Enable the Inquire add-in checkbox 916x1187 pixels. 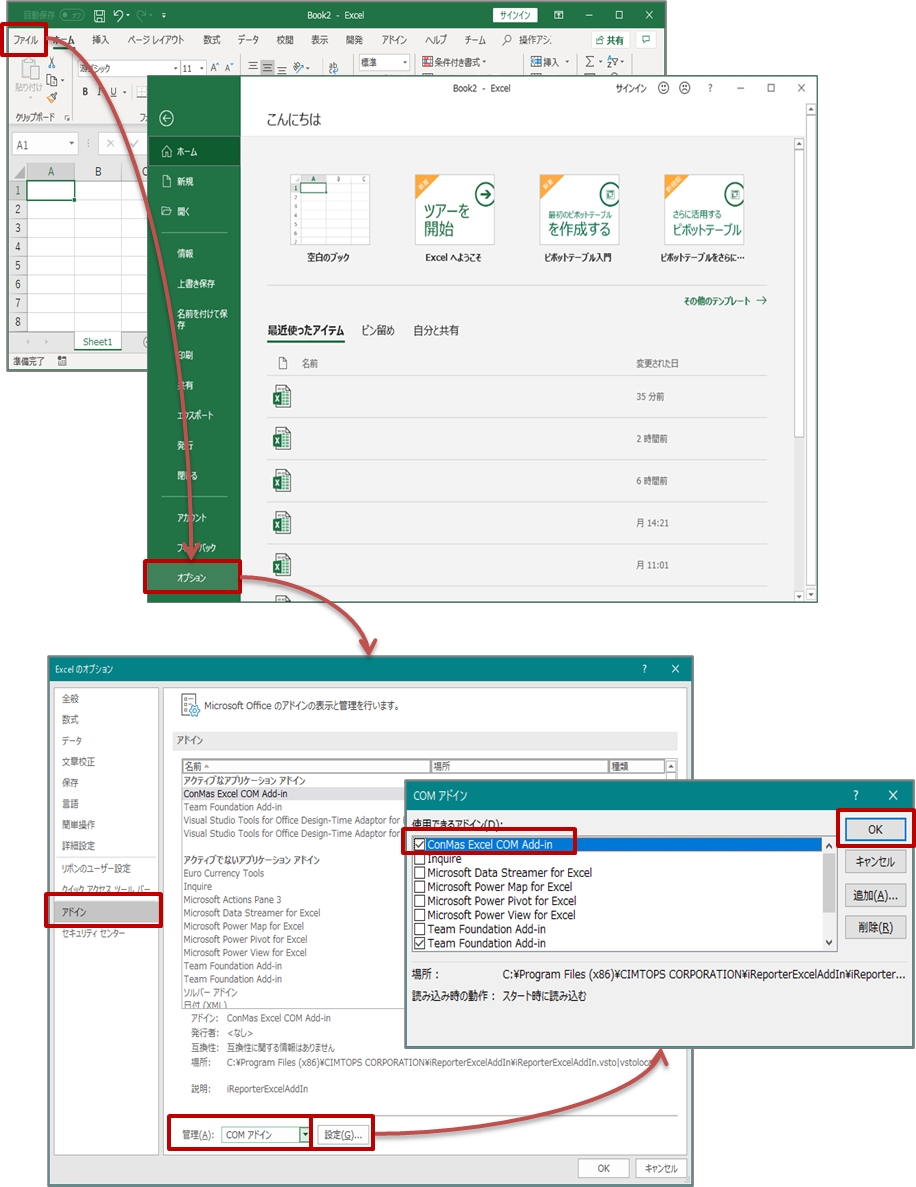[420, 859]
